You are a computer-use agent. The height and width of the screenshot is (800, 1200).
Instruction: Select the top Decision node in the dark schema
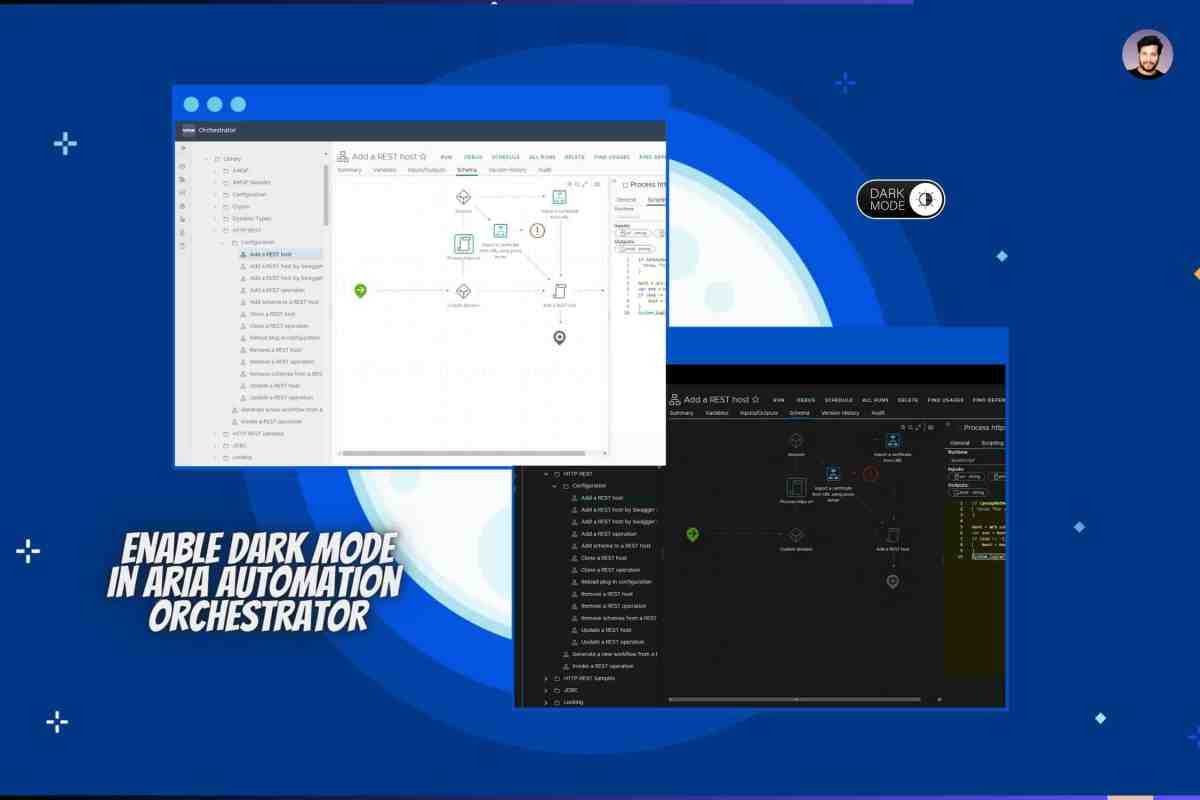[796, 440]
